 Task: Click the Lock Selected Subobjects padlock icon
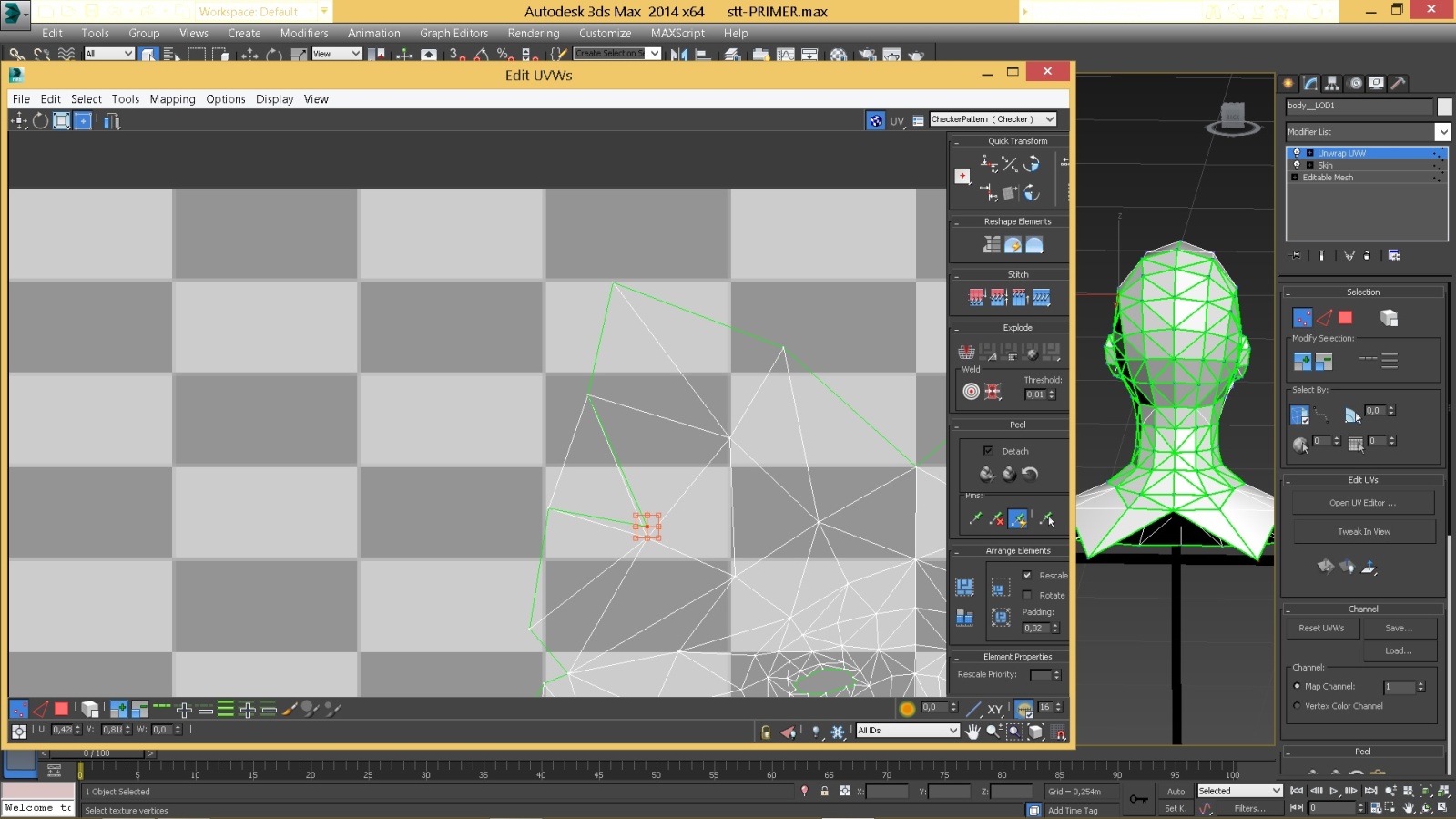[x=766, y=732]
